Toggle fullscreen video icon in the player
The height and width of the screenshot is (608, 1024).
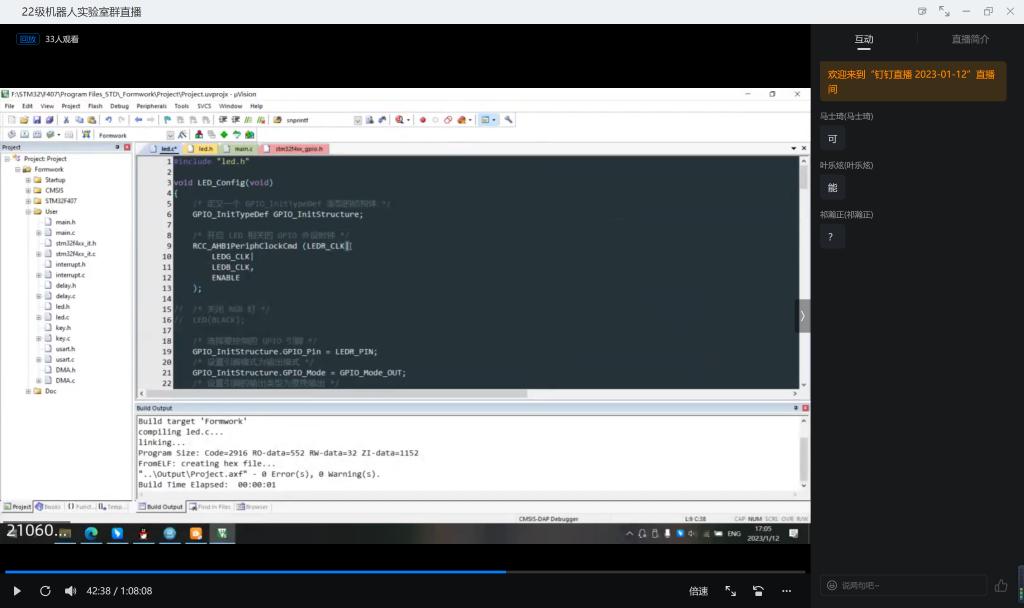[730, 591]
